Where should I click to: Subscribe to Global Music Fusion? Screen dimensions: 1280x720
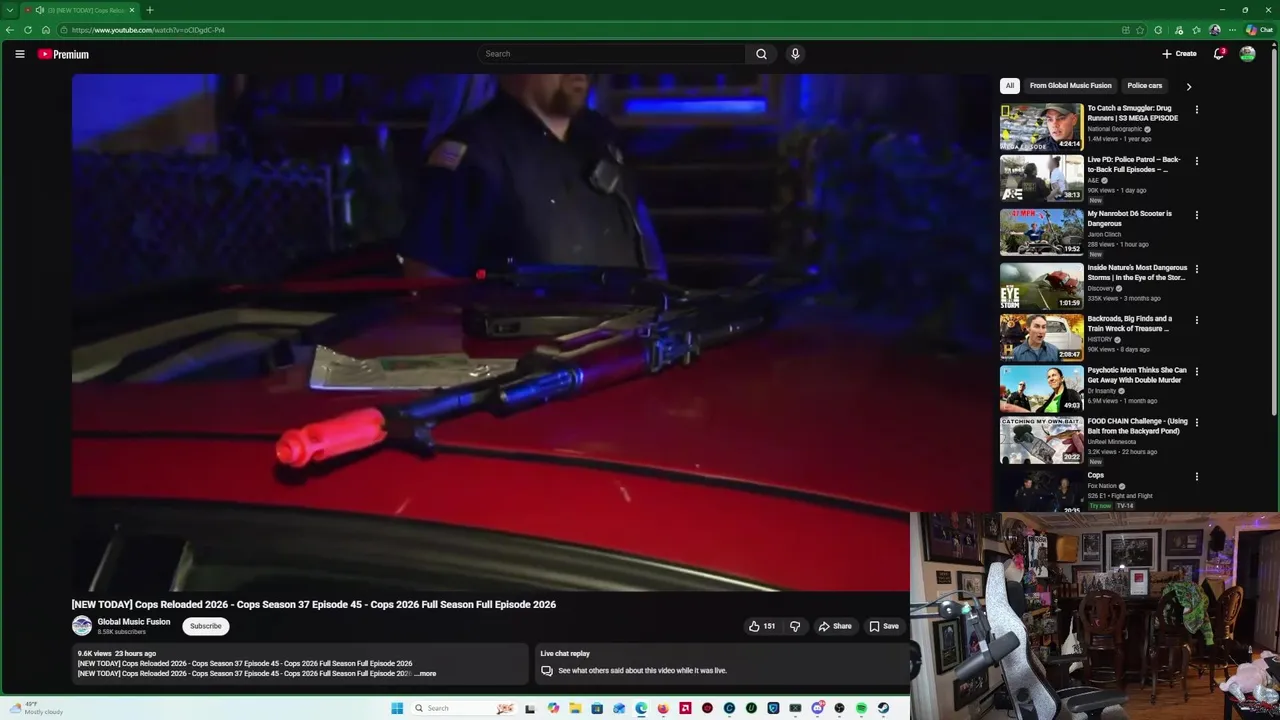click(x=206, y=626)
